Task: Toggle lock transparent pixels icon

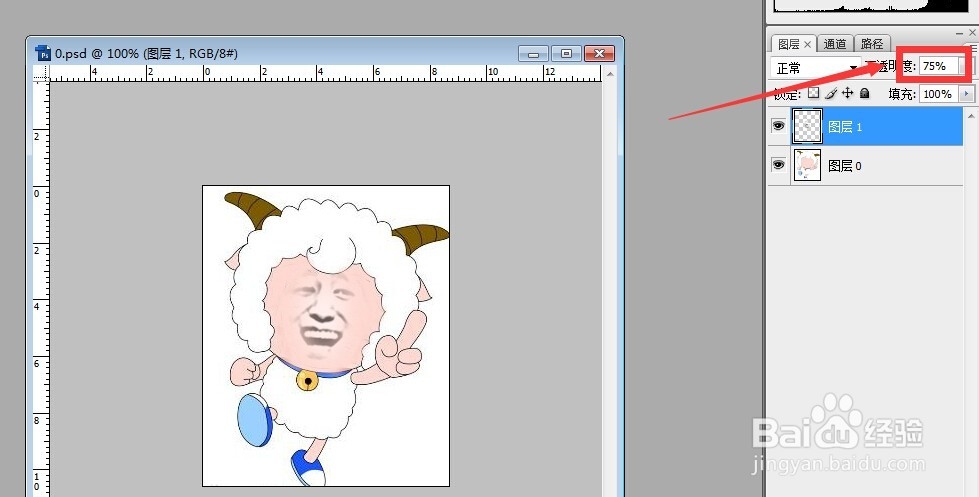Action: [x=813, y=93]
